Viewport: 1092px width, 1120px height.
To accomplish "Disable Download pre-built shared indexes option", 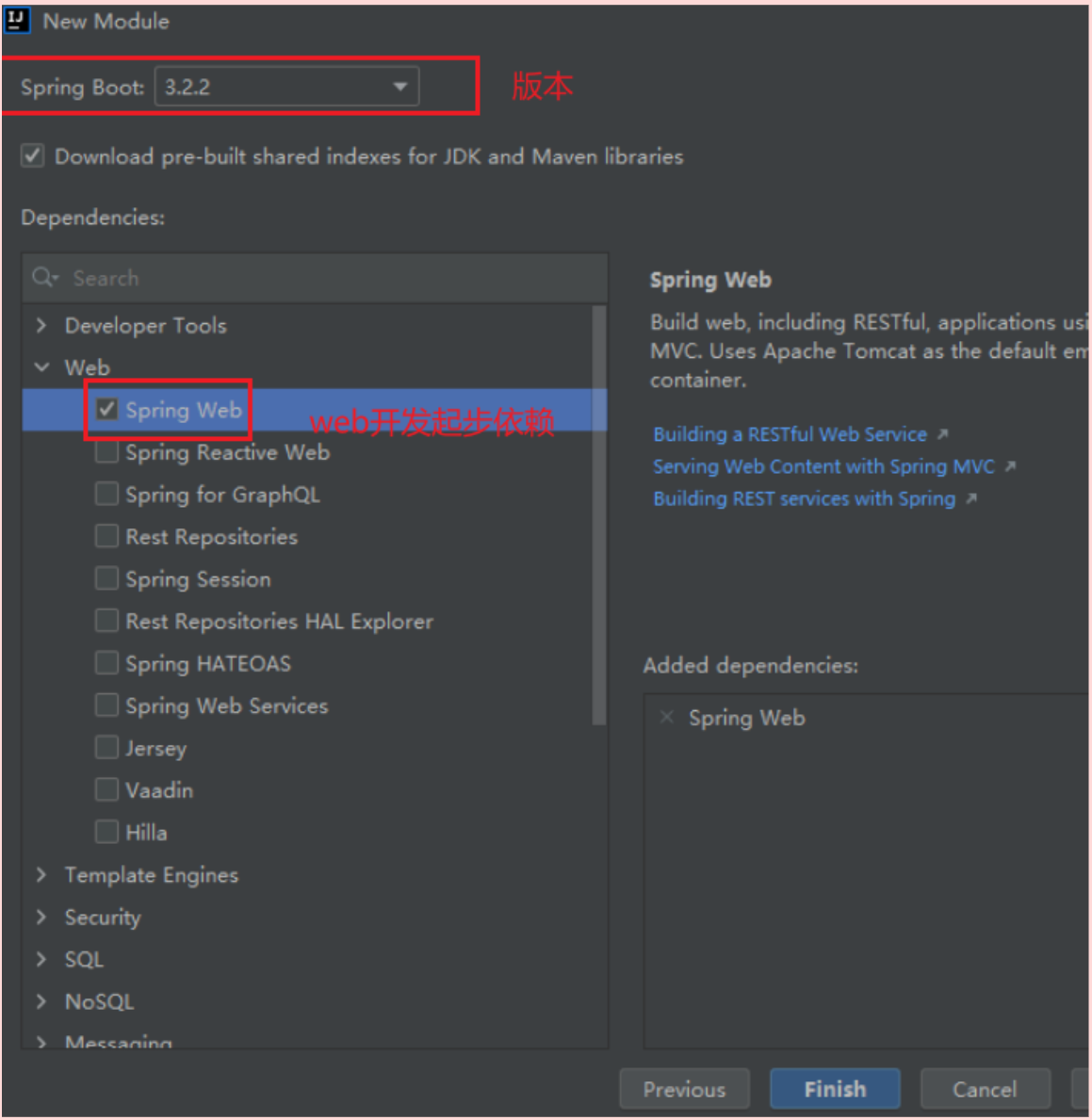I will [32, 155].
